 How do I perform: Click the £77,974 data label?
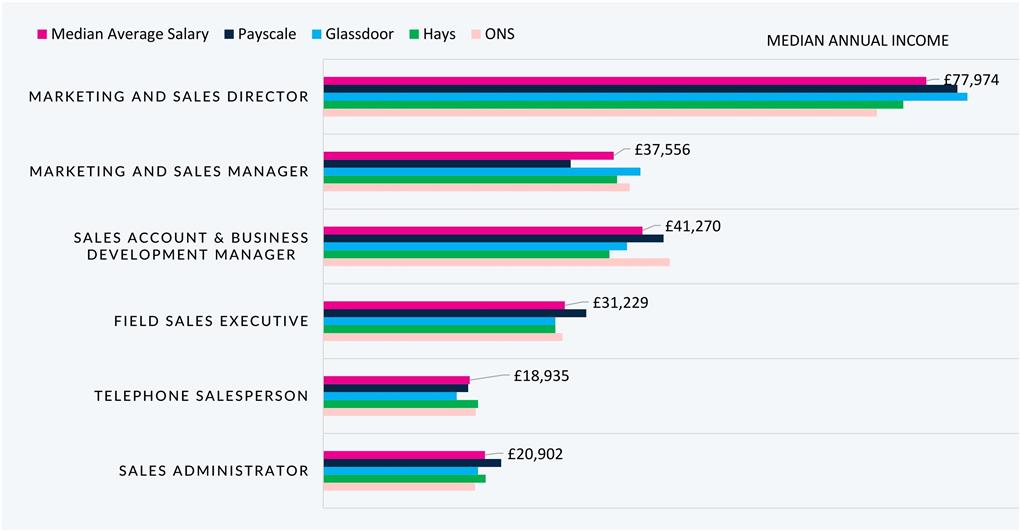pos(964,80)
